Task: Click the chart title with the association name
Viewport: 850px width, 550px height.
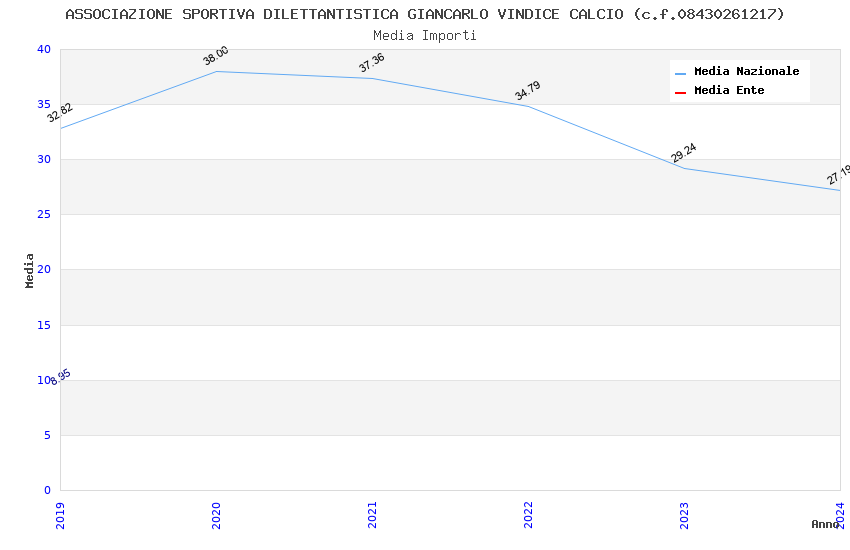Action: tap(425, 14)
